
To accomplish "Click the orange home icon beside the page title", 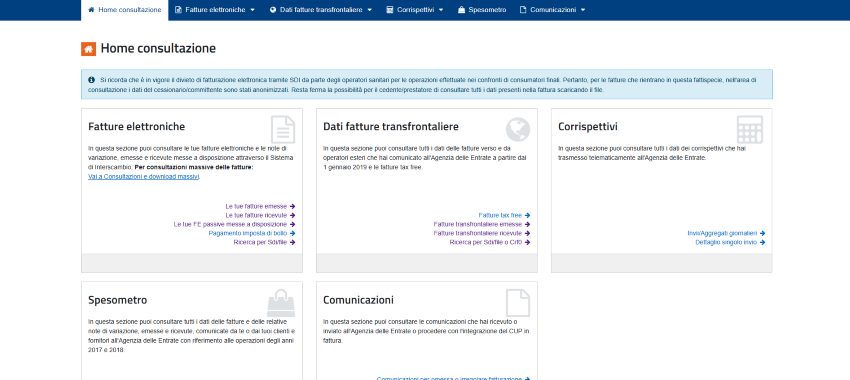I will [x=88, y=49].
